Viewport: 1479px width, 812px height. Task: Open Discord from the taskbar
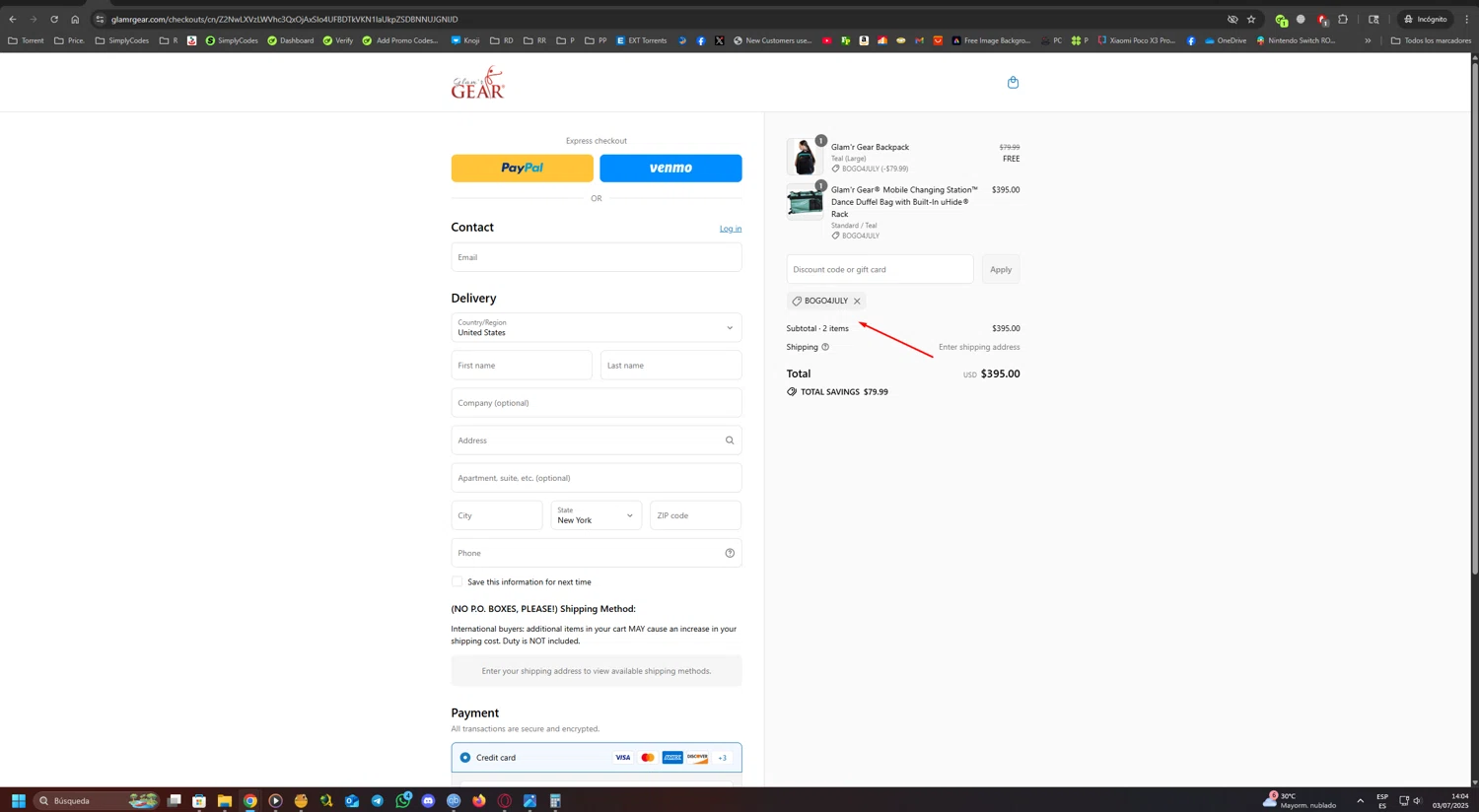428,801
